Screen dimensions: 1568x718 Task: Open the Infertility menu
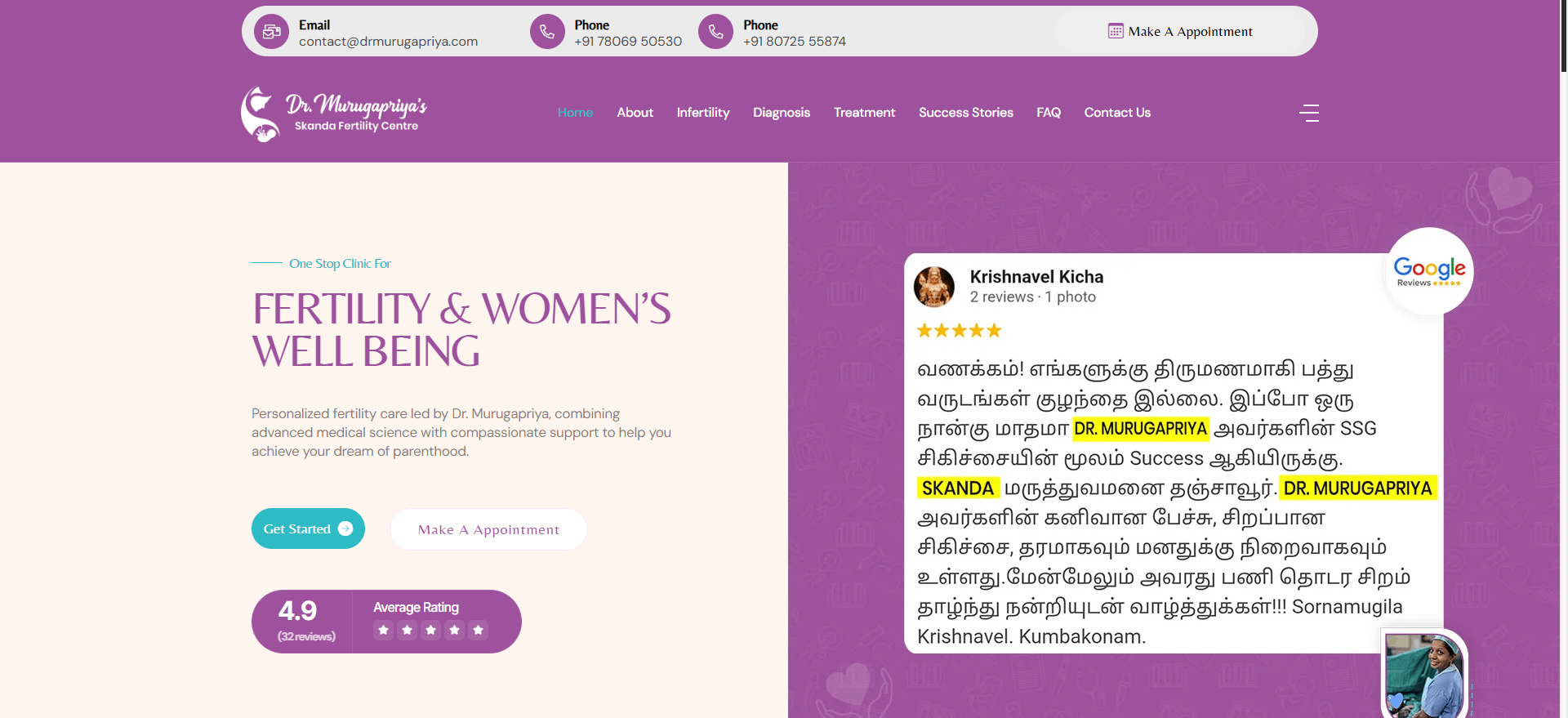coord(703,113)
